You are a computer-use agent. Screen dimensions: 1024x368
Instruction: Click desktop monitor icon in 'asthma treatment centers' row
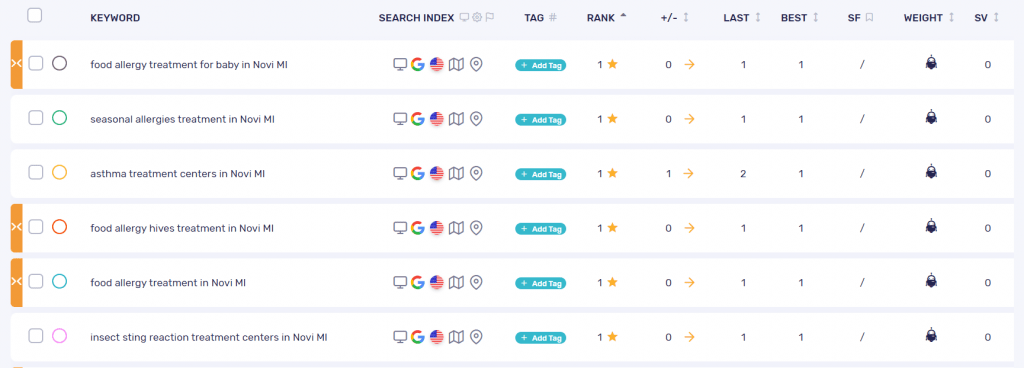click(x=400, y=174)
